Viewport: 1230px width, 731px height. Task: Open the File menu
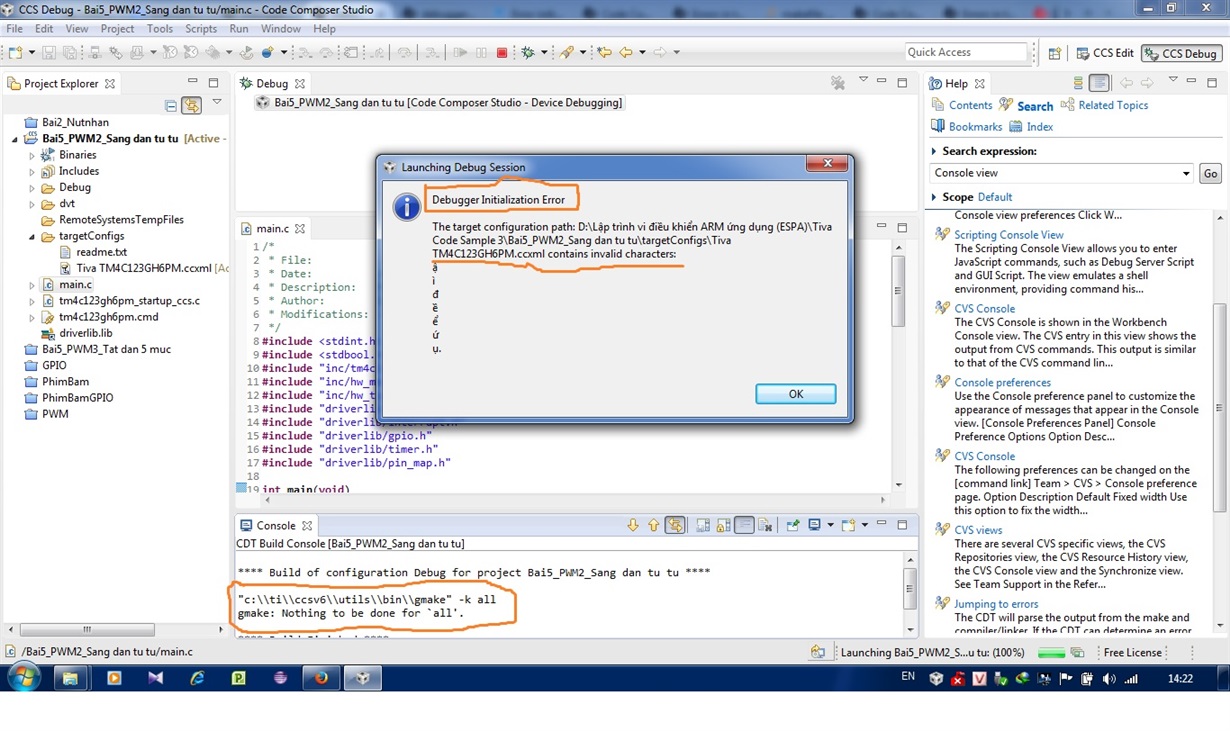[14, 29]
